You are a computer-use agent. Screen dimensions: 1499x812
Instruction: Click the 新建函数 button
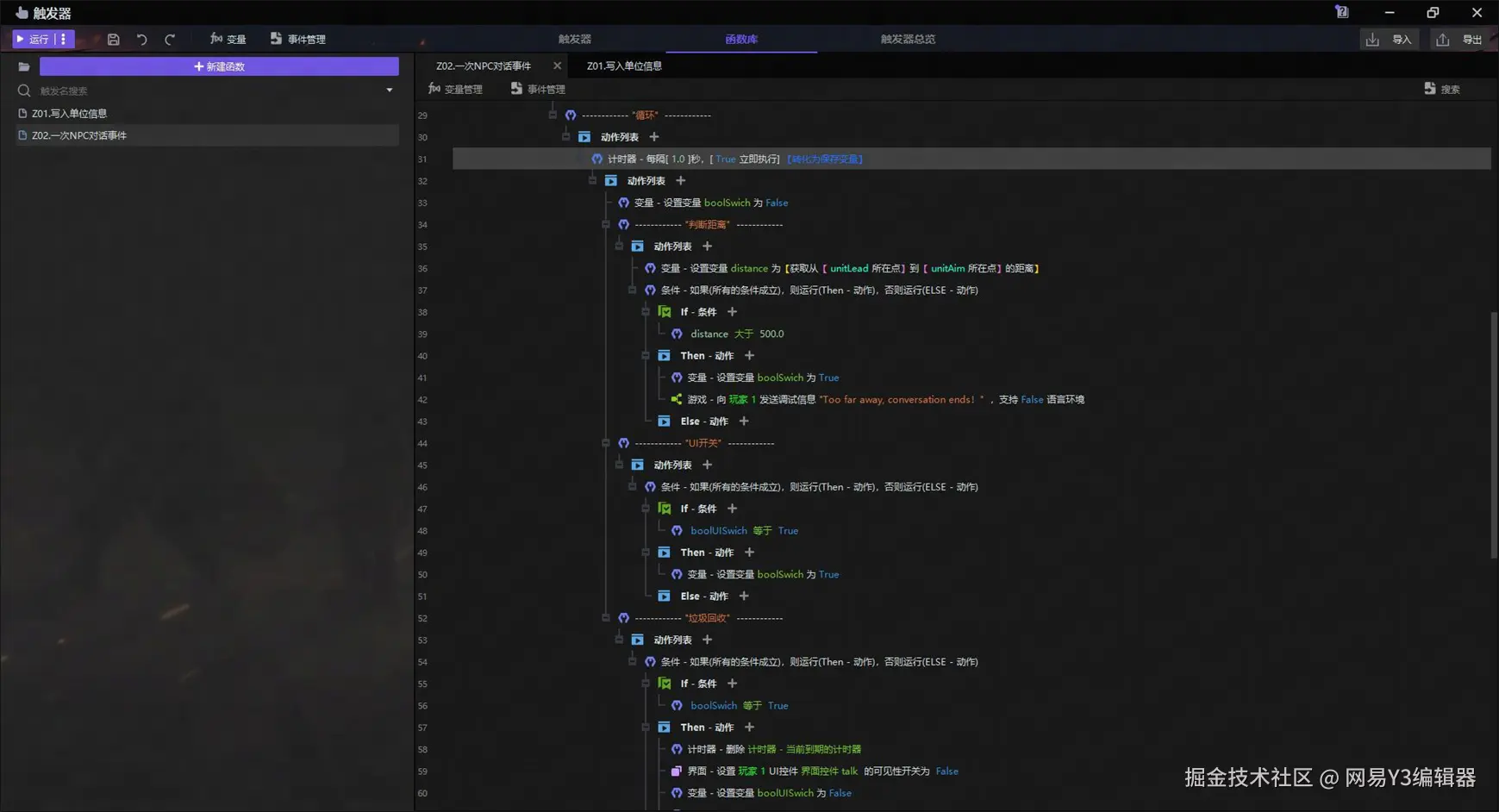coord(219,66)
